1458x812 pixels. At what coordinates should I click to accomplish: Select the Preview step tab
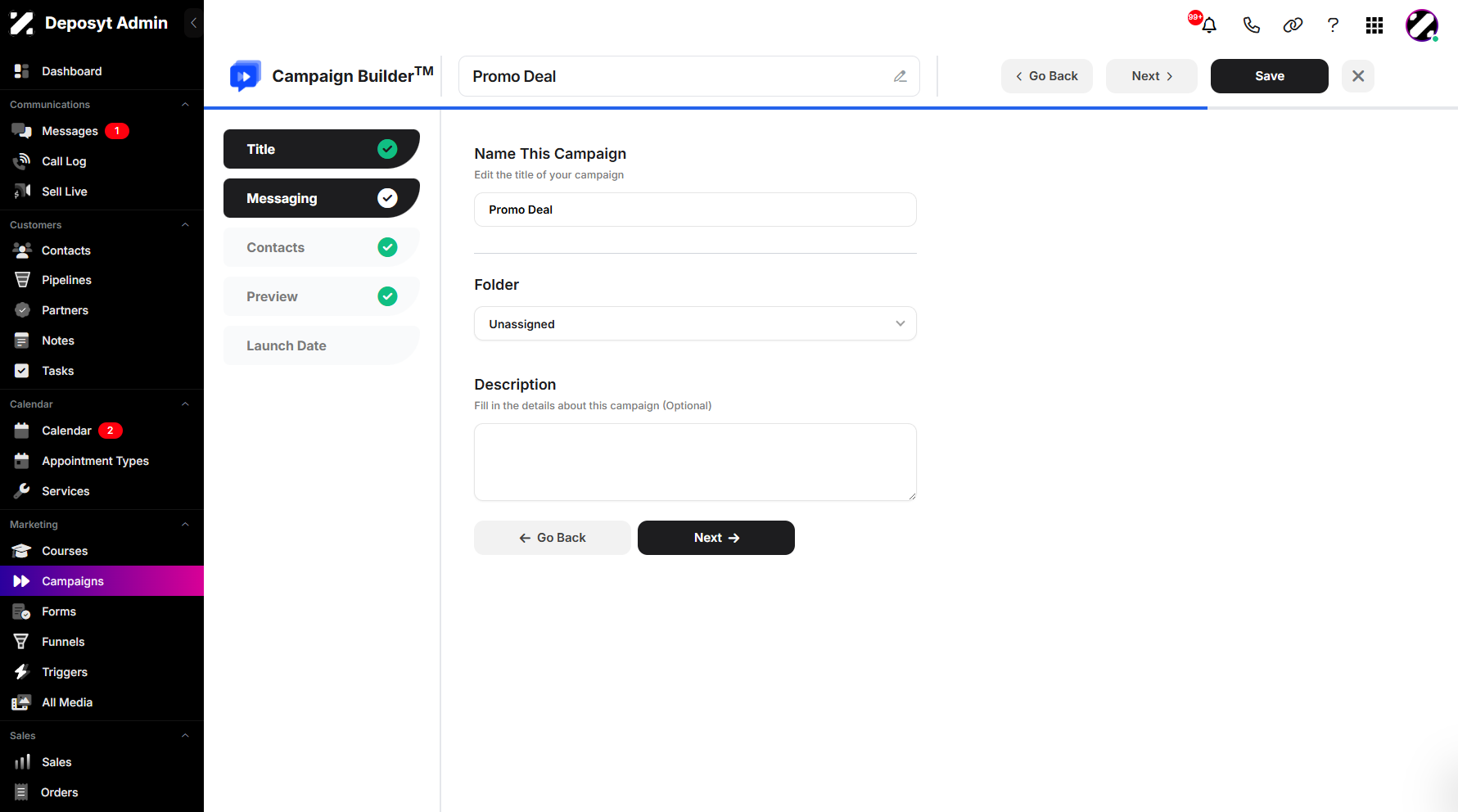click(322, 296)
